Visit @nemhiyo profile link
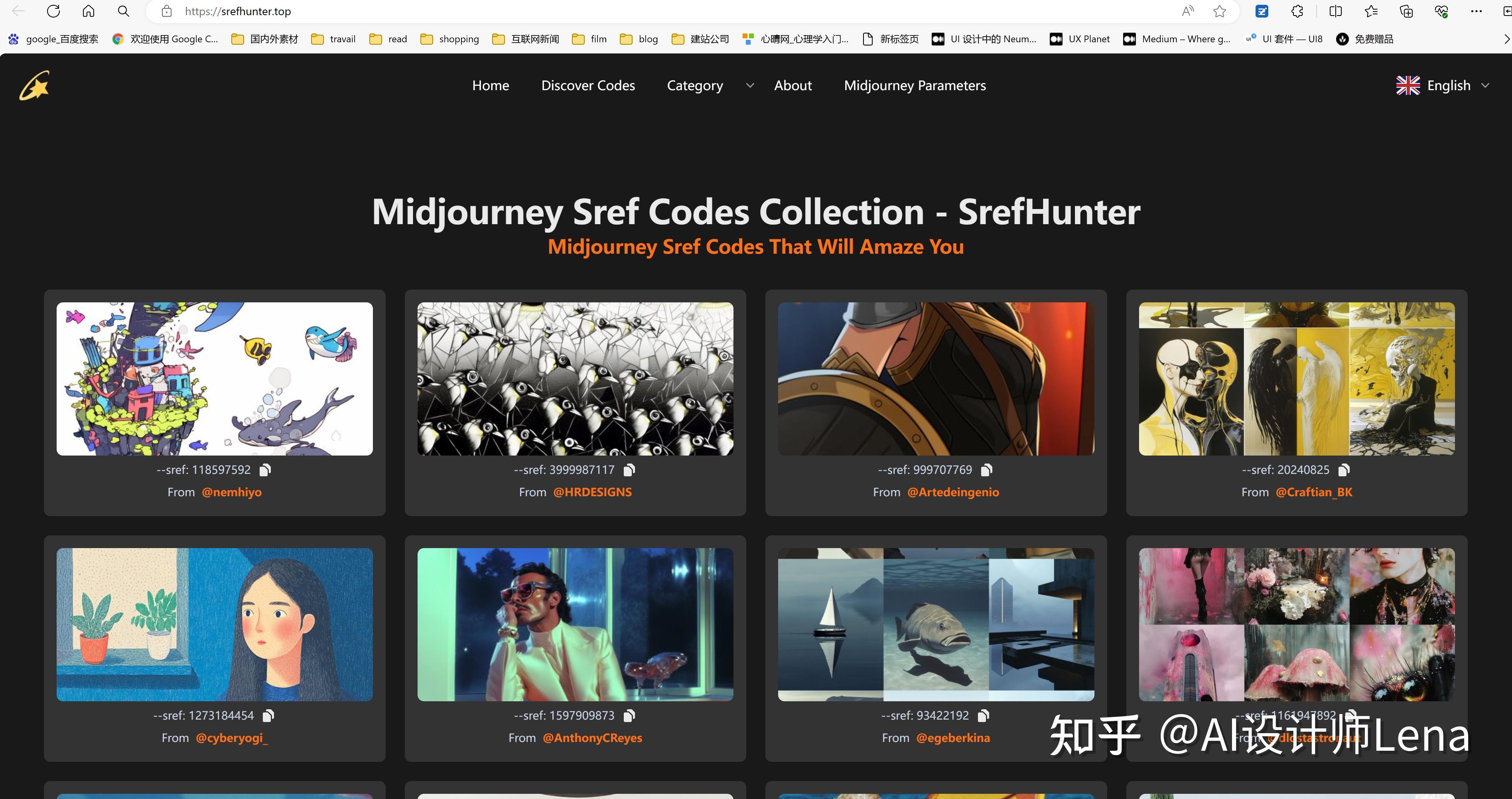1512x799 pixels. pyautogui.click(x=232, y=492)
